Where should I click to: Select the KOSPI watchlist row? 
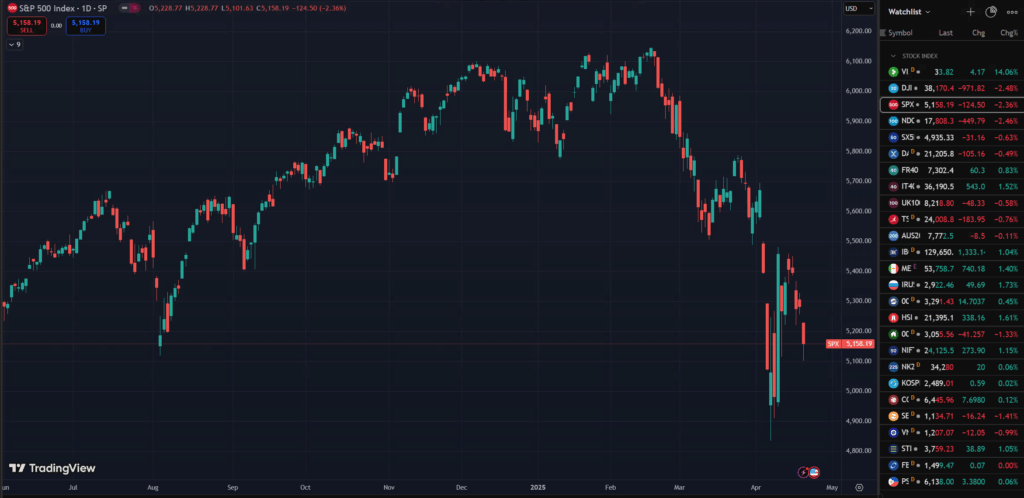pos(952,383)
